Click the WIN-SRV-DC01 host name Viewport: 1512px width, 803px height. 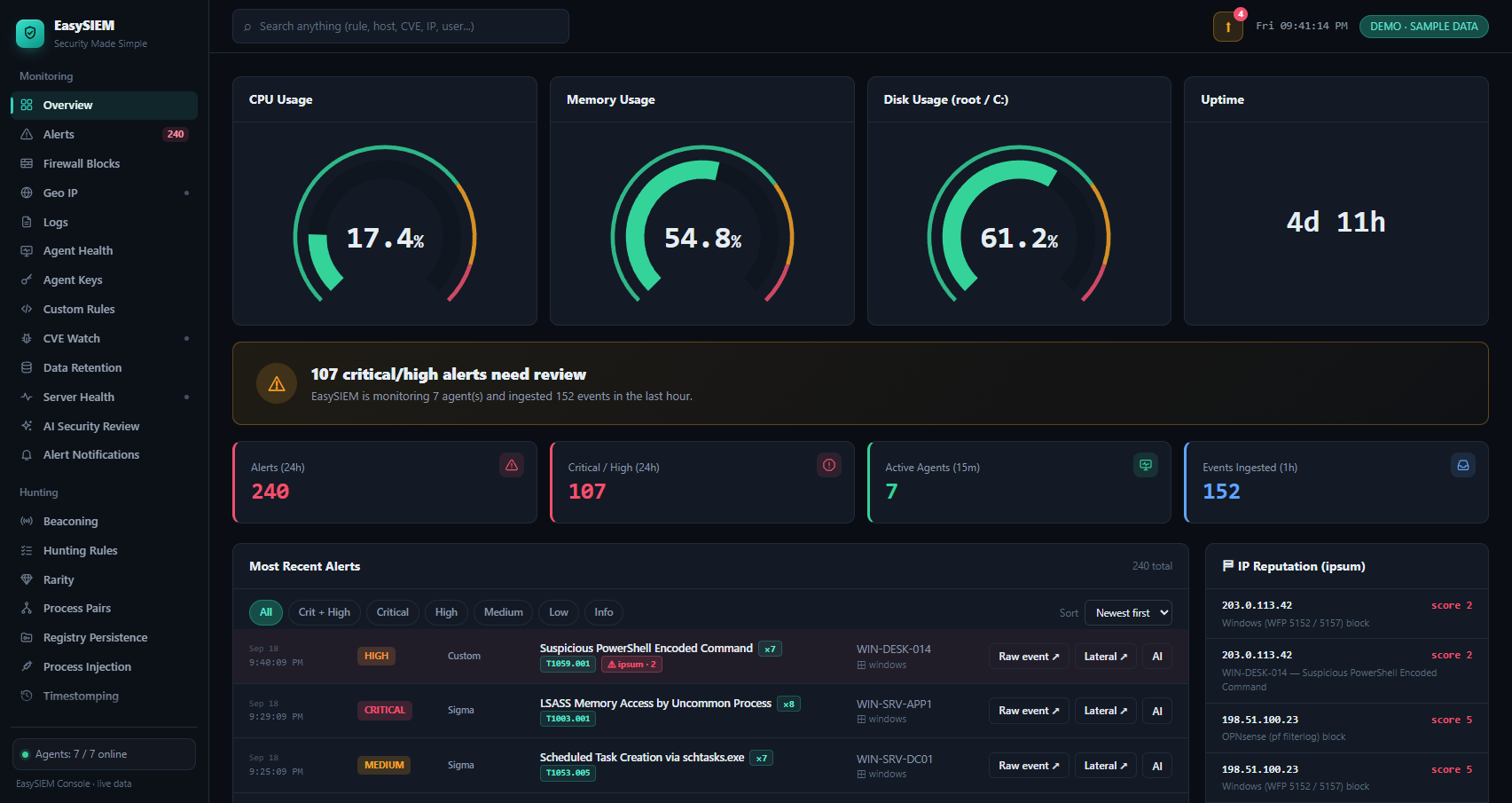click(x=894, y=760)
